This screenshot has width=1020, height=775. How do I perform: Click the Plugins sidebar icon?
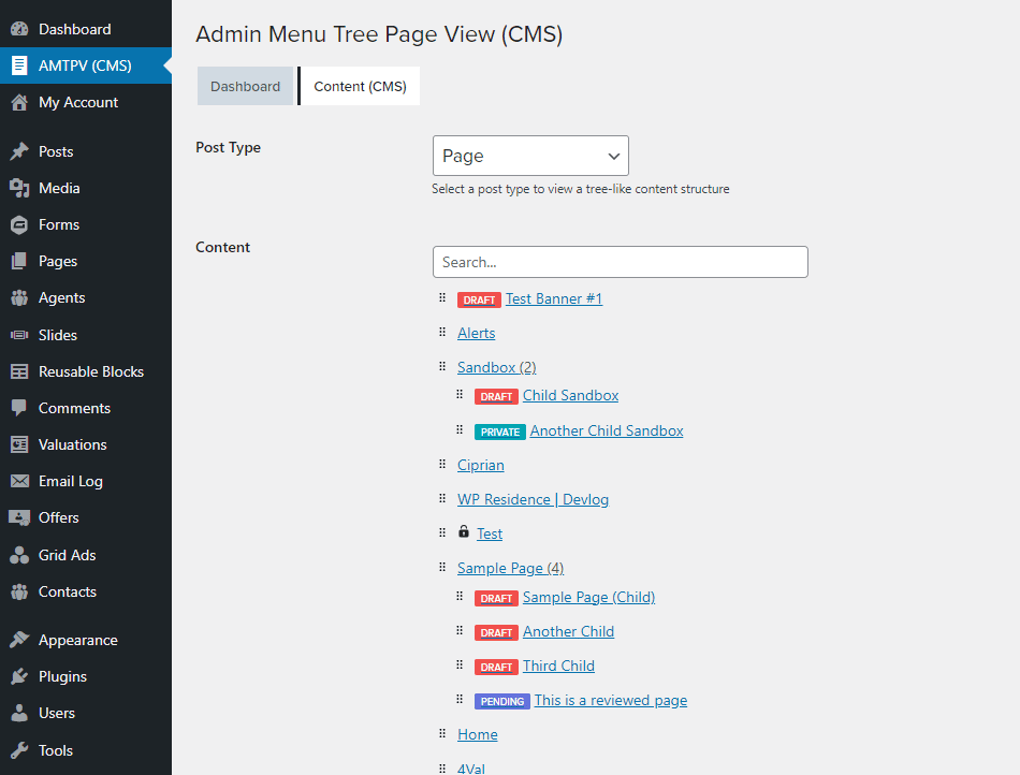[17, 676]
